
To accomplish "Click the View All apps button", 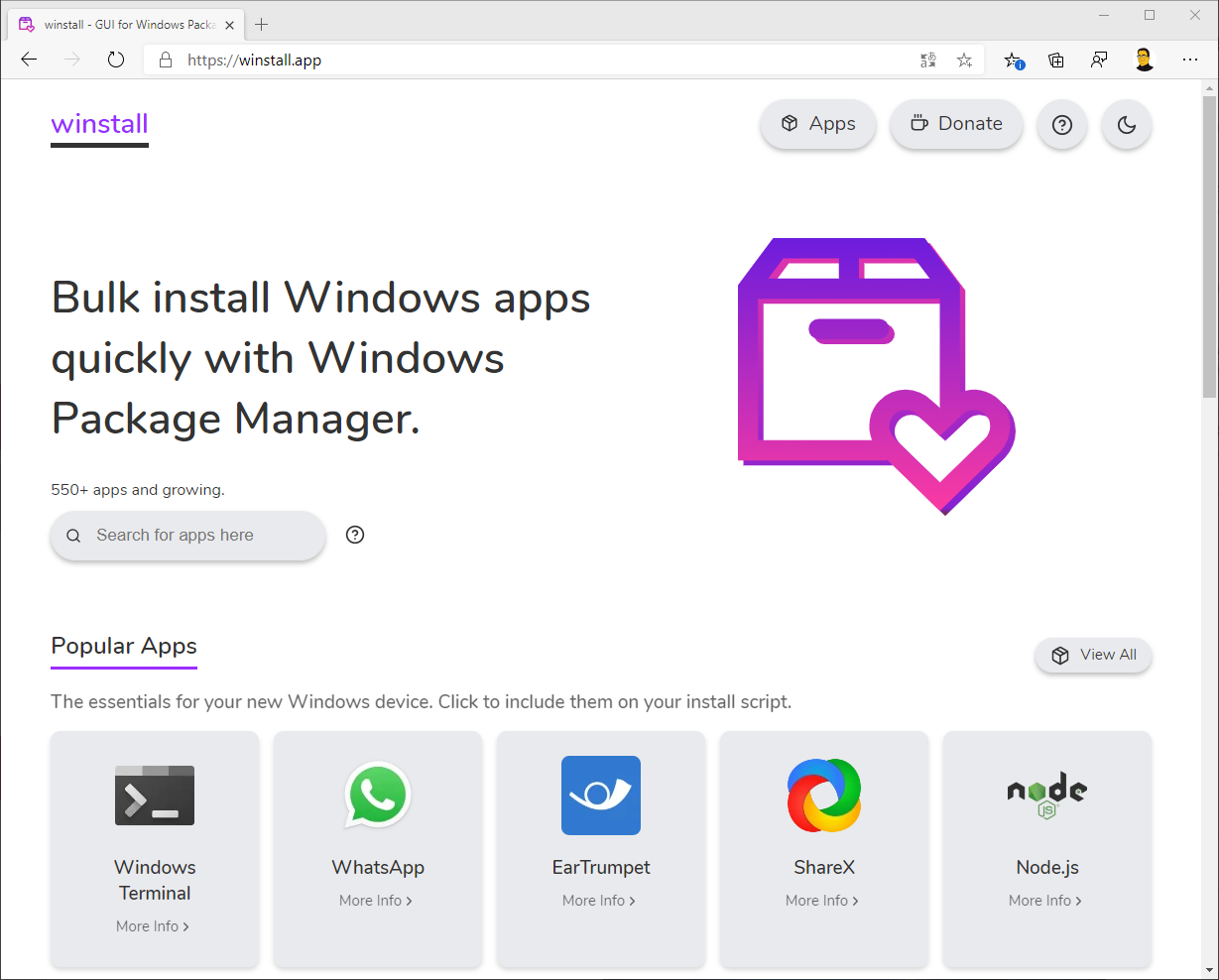I will click(x=1093, y=655).
